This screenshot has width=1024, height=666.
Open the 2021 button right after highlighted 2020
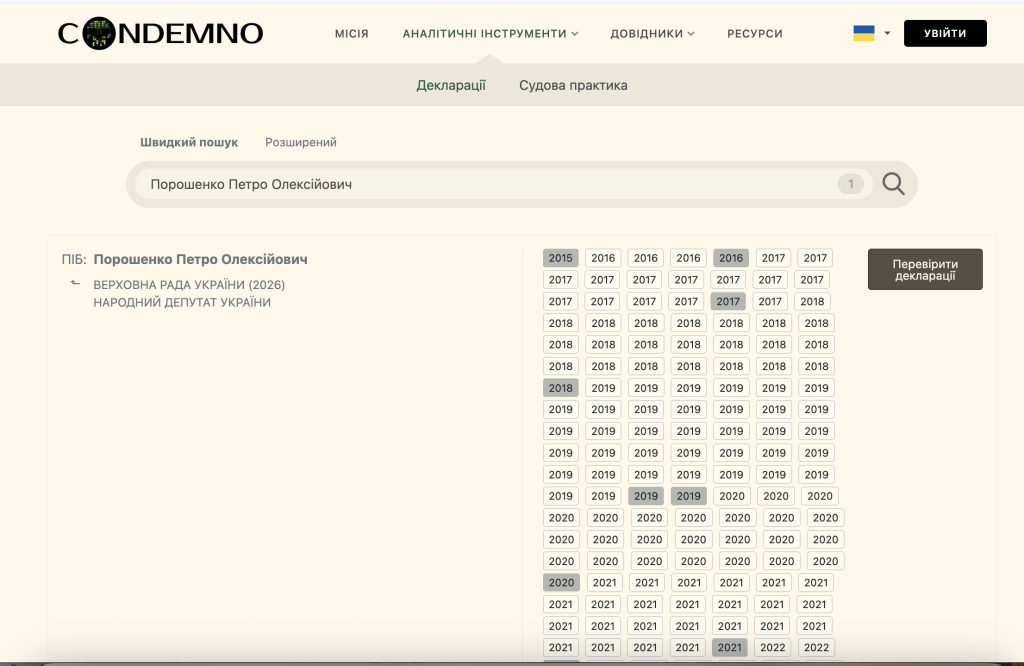click(x=604, y=582)
